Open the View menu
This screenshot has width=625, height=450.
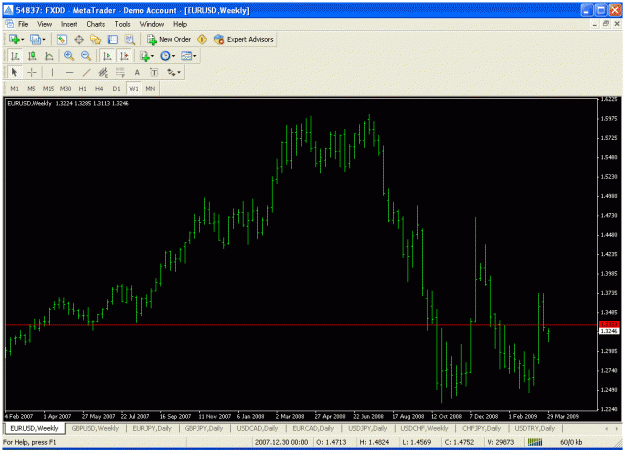45,24
